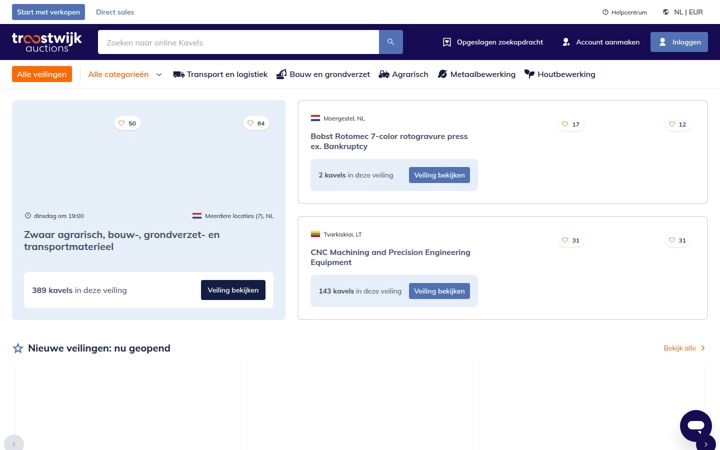The width and height of the screenshot is (720, 450).
Task: Open Bobst Rotomec 7-color rotogravure press title
Action: click(x=389, y=141)
